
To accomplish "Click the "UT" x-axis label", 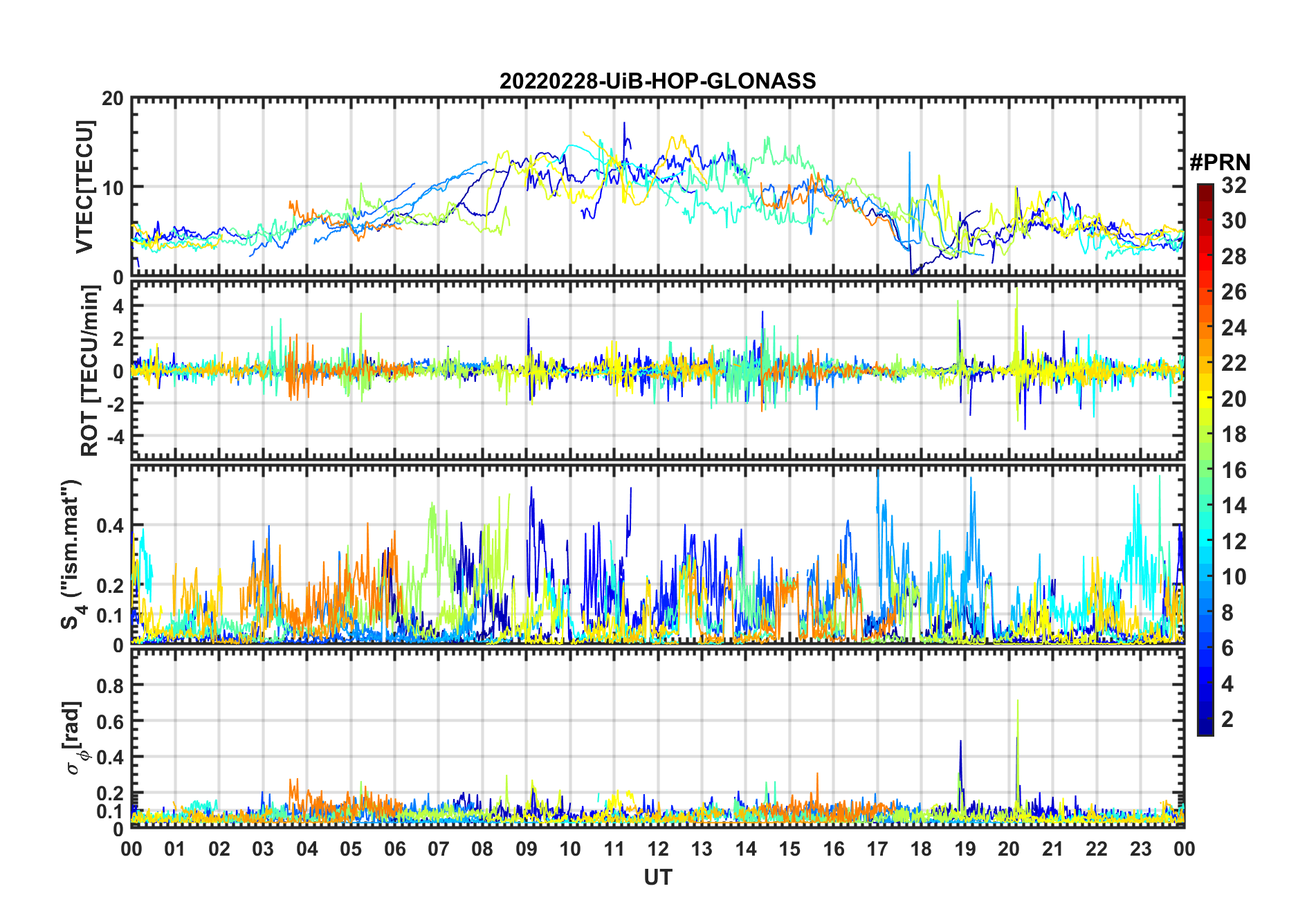I will (658, 878).
